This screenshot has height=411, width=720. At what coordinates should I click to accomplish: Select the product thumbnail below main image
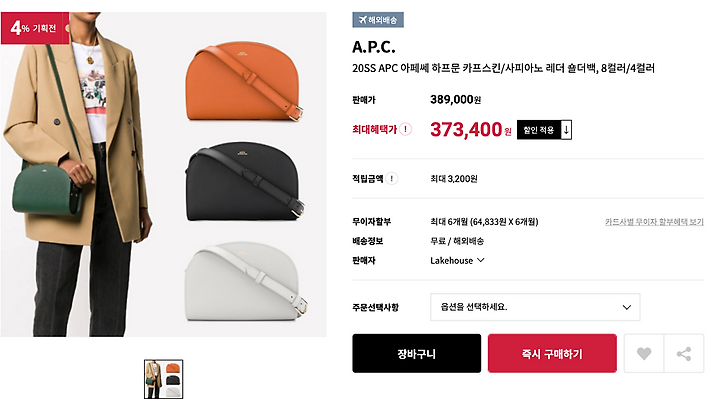tap(163, 379)
